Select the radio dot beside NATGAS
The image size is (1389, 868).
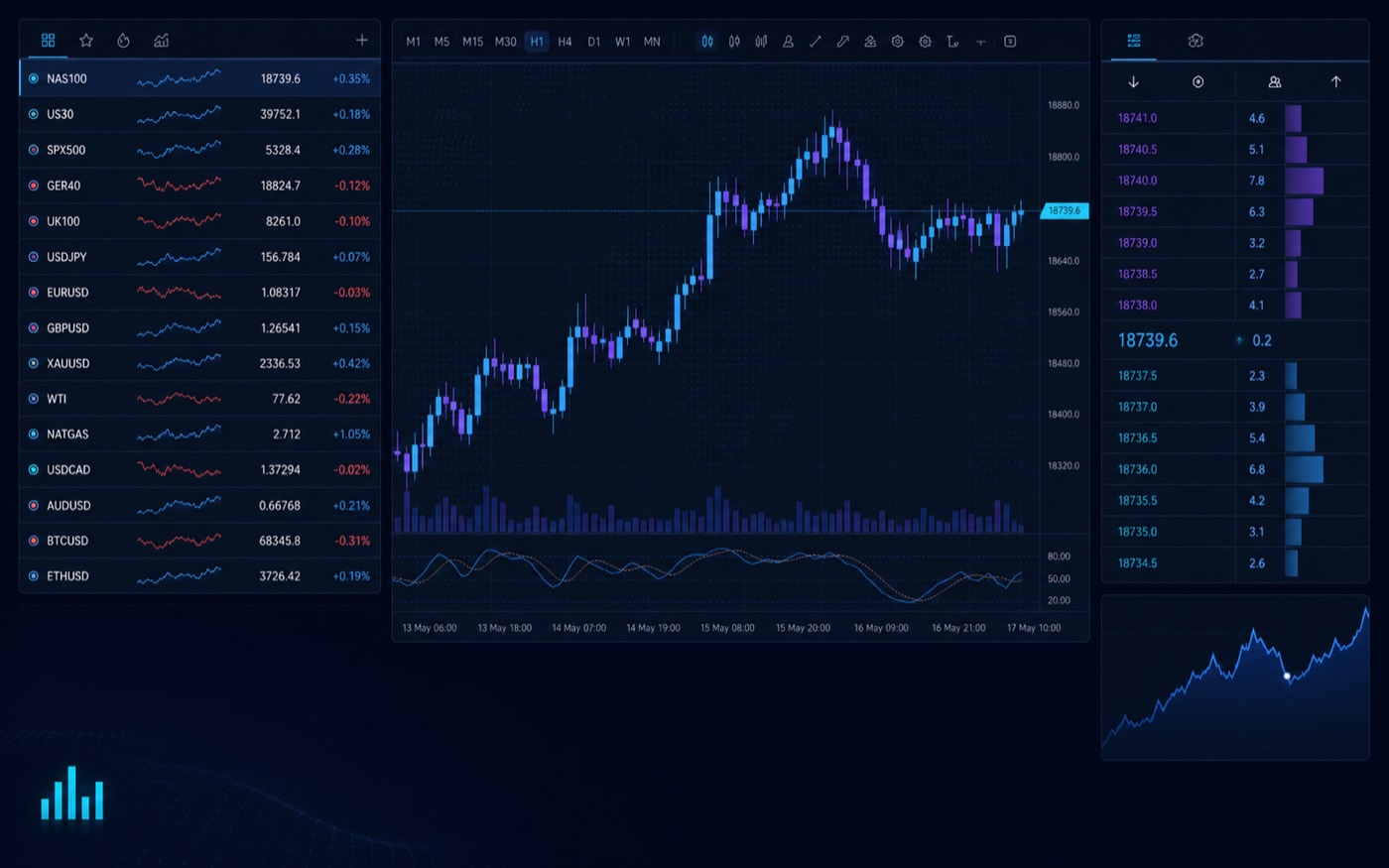pyautogui.click(x=34, y=434)
